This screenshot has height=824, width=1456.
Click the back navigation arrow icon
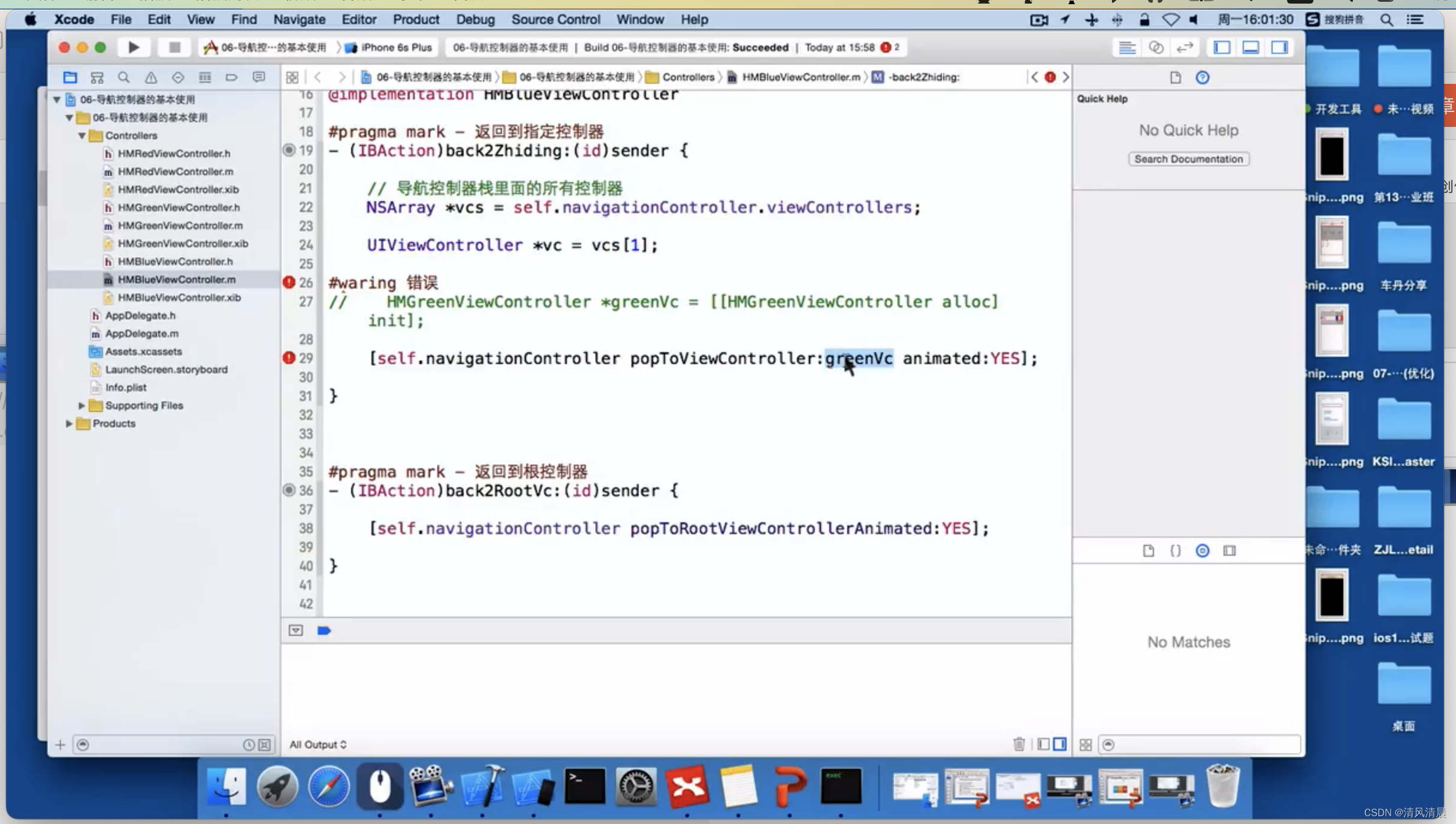(x=317, y=76)
